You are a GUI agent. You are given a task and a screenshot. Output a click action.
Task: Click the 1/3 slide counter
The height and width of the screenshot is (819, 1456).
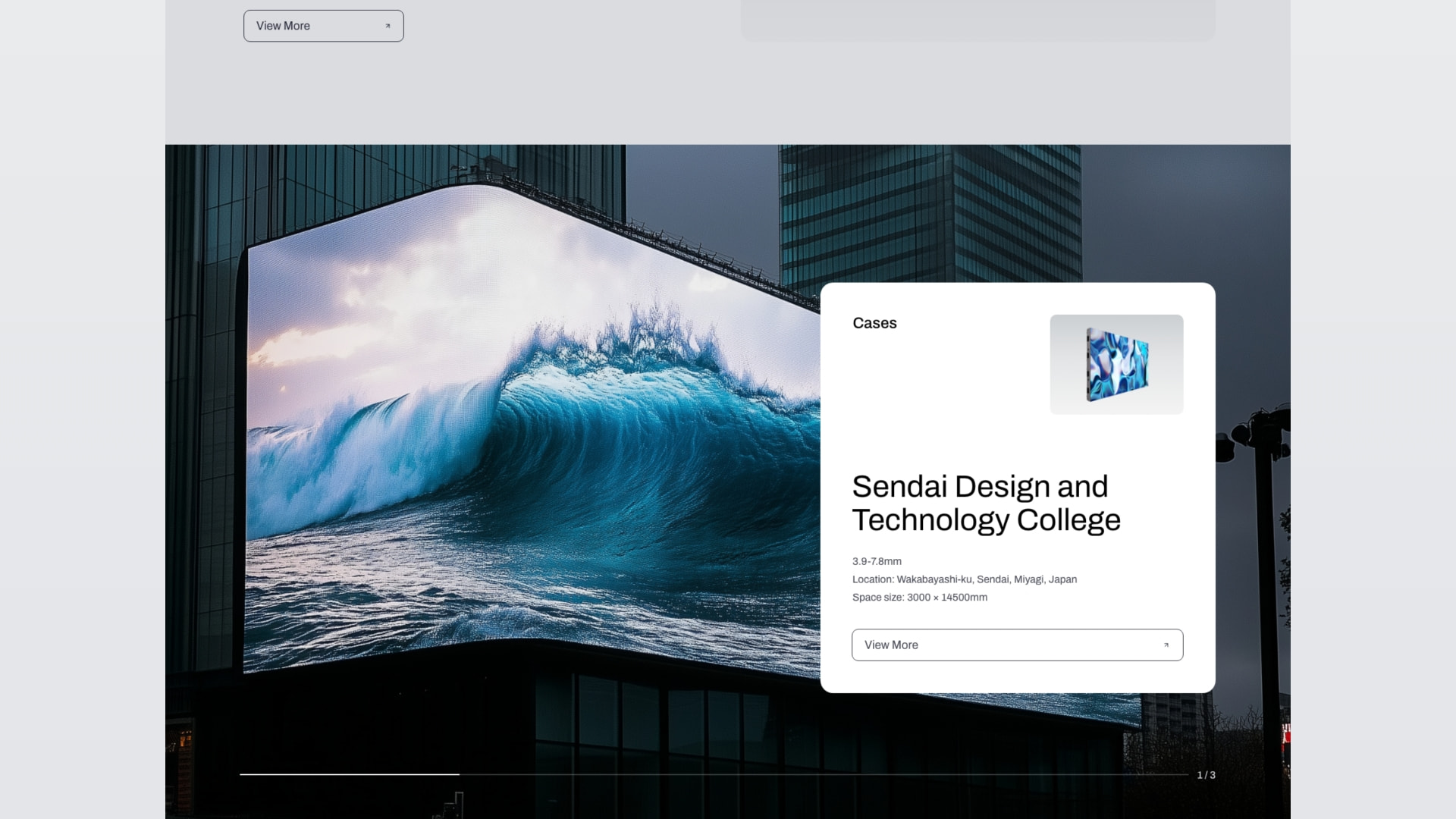point(1206,775)
